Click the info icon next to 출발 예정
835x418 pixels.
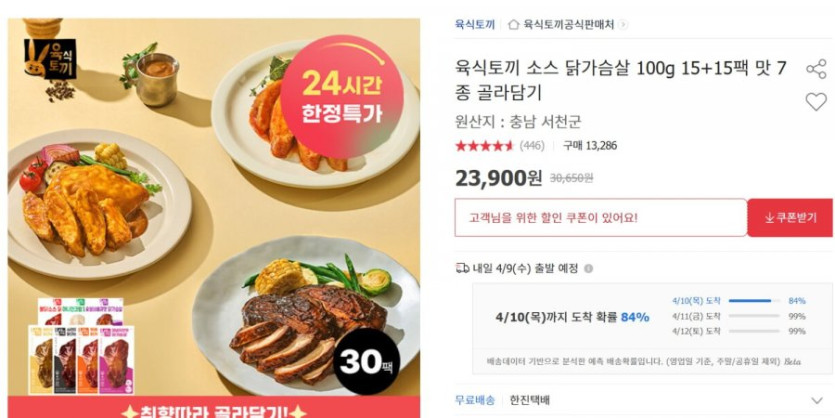pyautogui.click(x=588, y=268)
